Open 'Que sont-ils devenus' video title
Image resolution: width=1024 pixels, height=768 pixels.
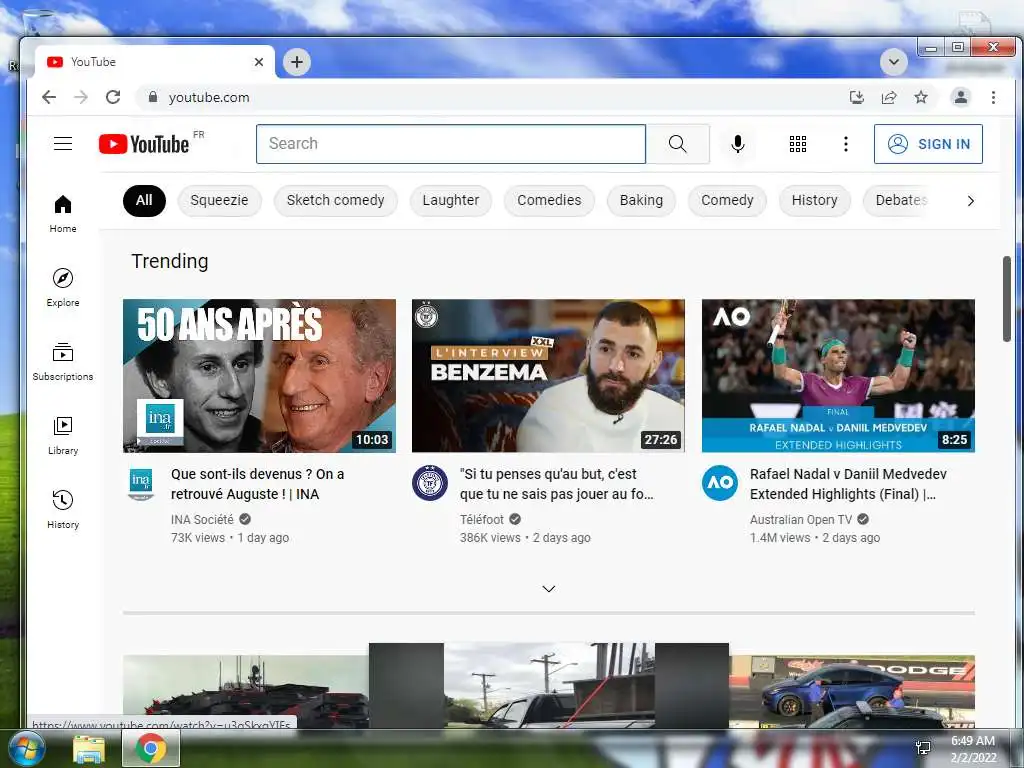click(x=257, y=484)
